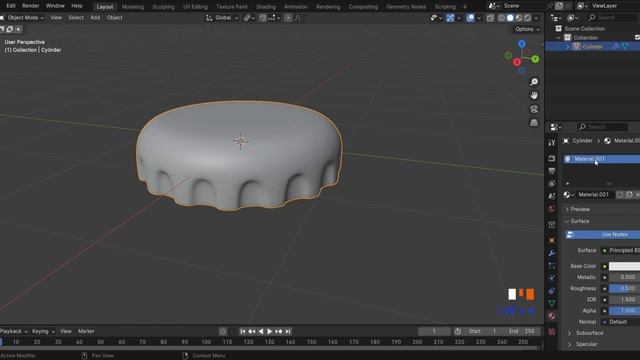Click the green Y axis gizmo

[535, 59]
